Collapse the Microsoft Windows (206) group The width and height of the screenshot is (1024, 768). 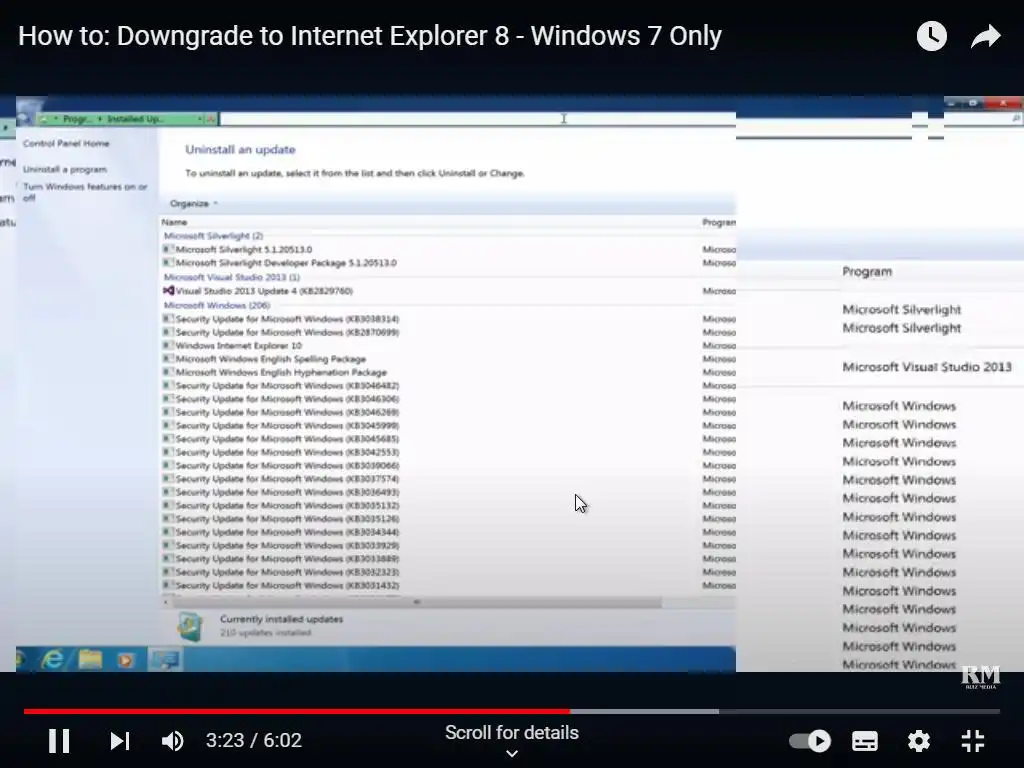pyautogui.click(x=217, y=305)
